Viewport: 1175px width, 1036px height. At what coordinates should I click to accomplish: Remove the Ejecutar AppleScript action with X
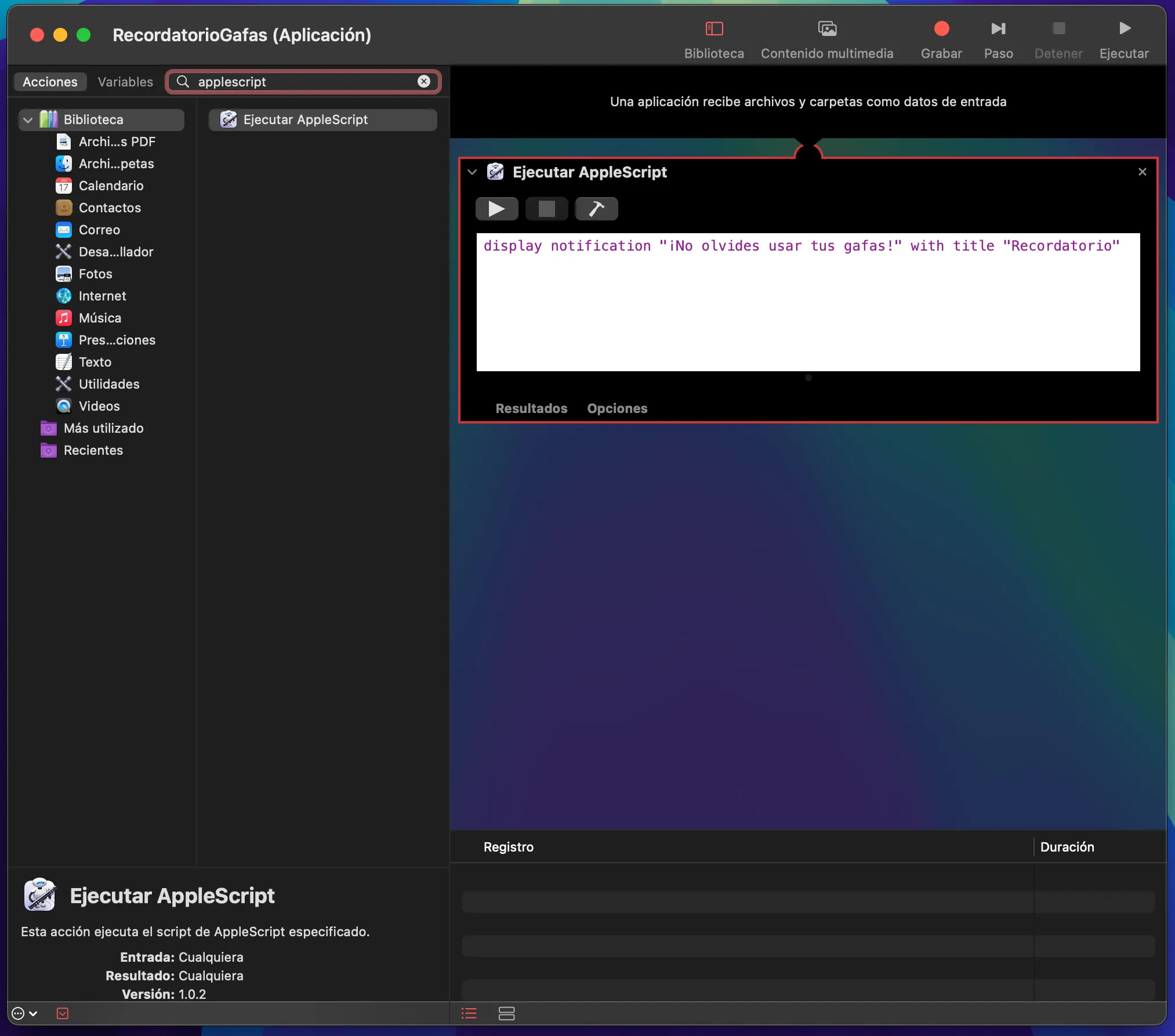coord(1142,172)
